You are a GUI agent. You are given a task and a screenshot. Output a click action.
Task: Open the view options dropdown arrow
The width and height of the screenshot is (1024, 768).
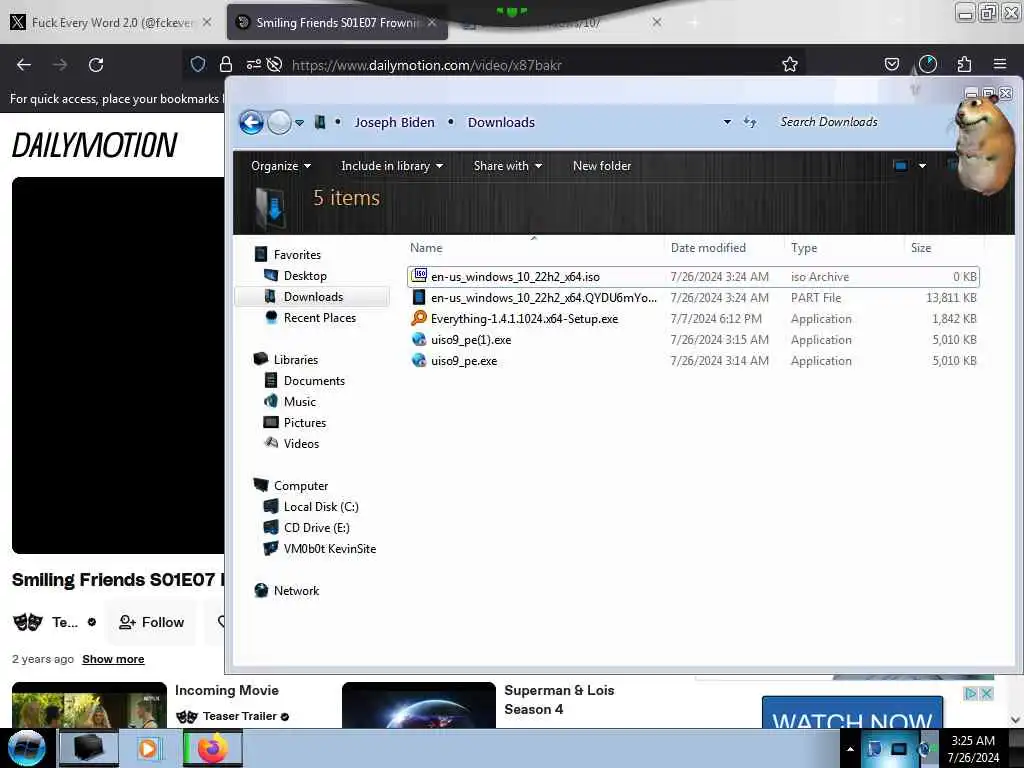pos(922,166)
